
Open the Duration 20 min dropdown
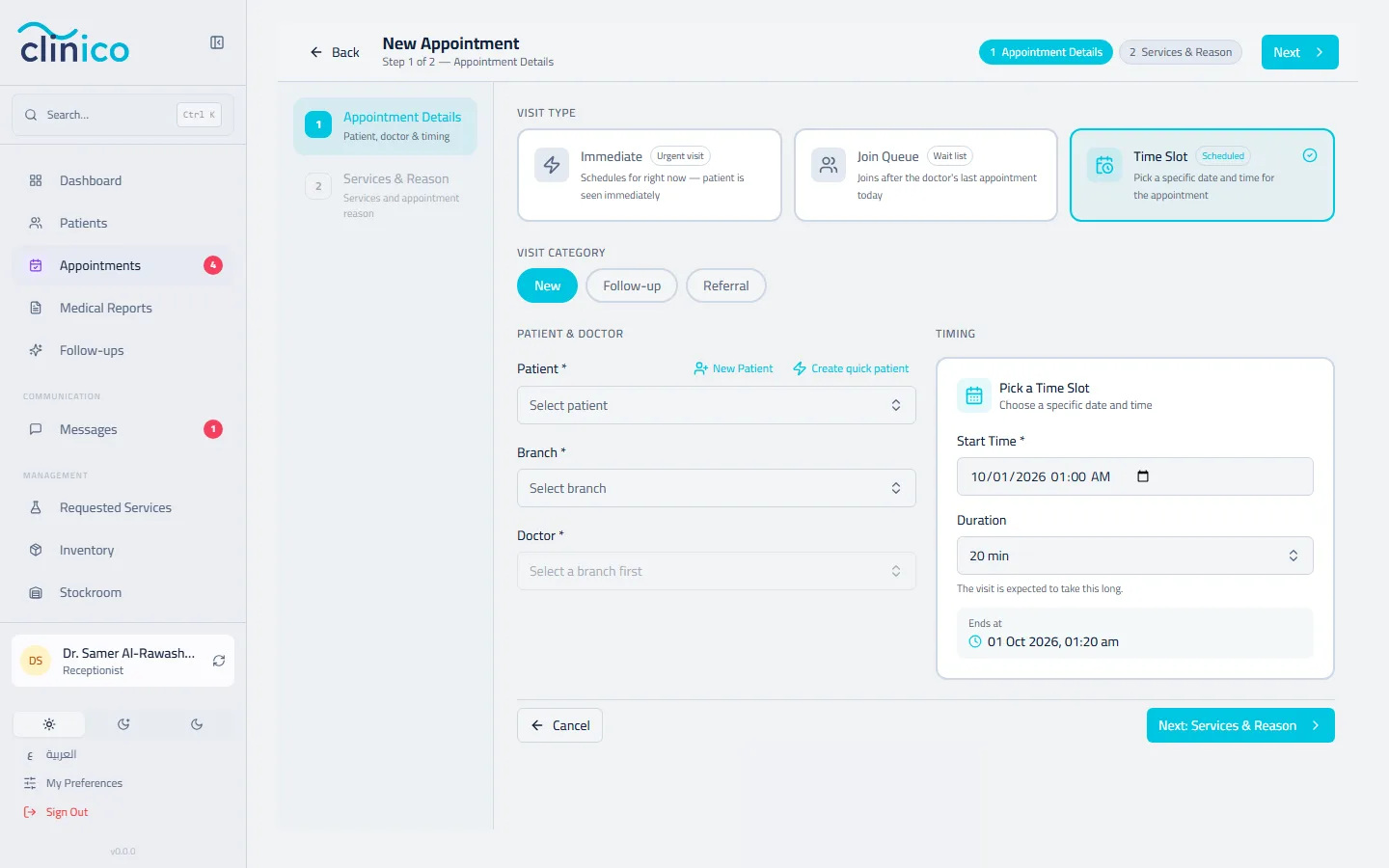click(1134, 556)
